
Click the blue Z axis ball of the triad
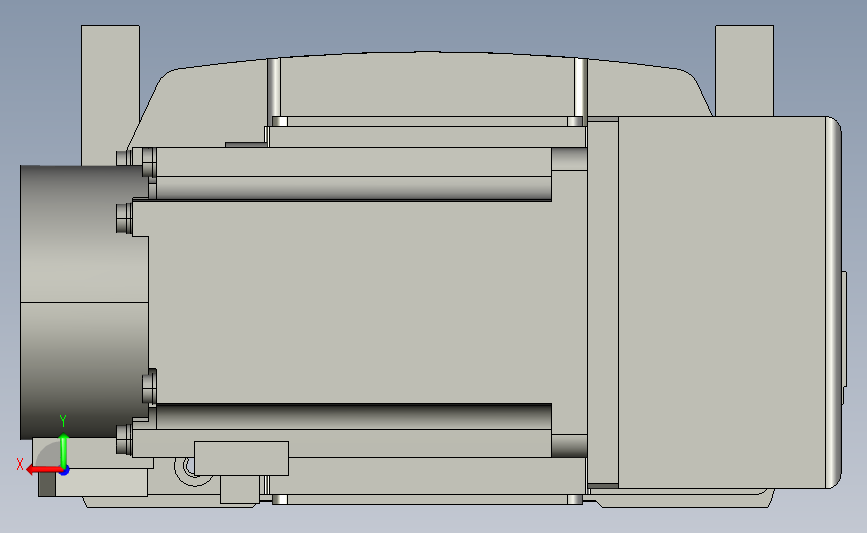[x=65, y=470]
